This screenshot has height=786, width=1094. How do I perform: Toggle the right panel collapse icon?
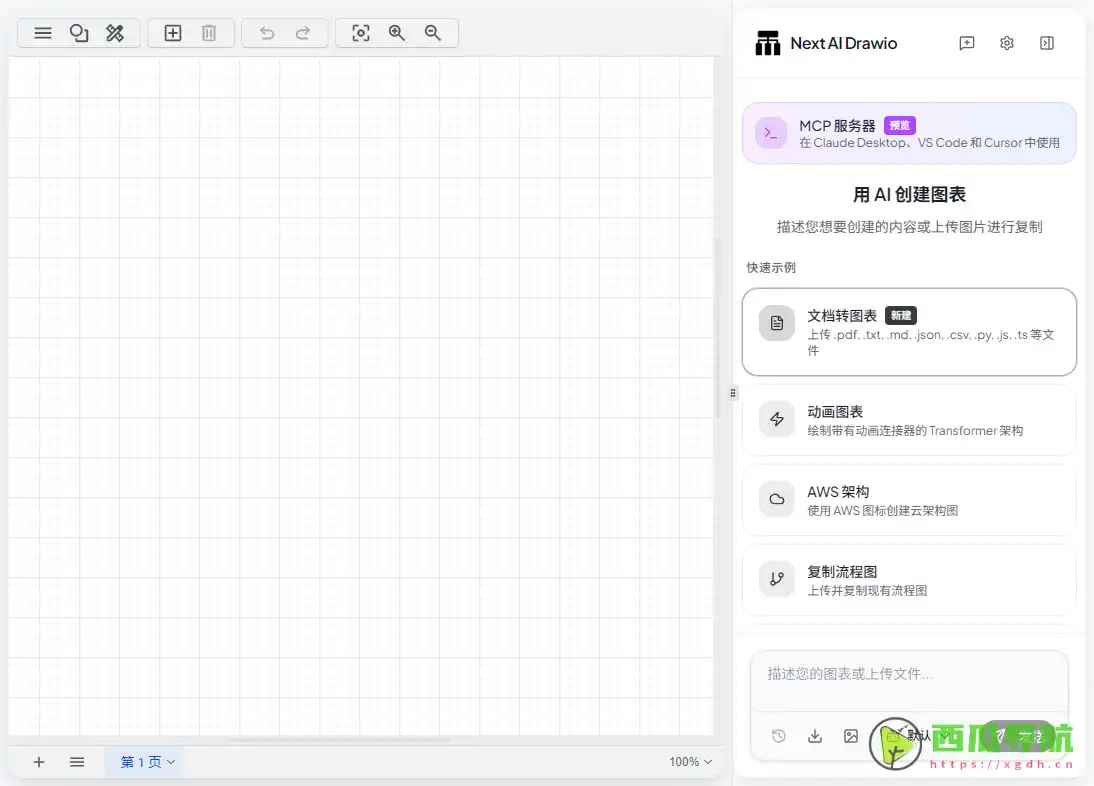click(x=1046, y=43)
